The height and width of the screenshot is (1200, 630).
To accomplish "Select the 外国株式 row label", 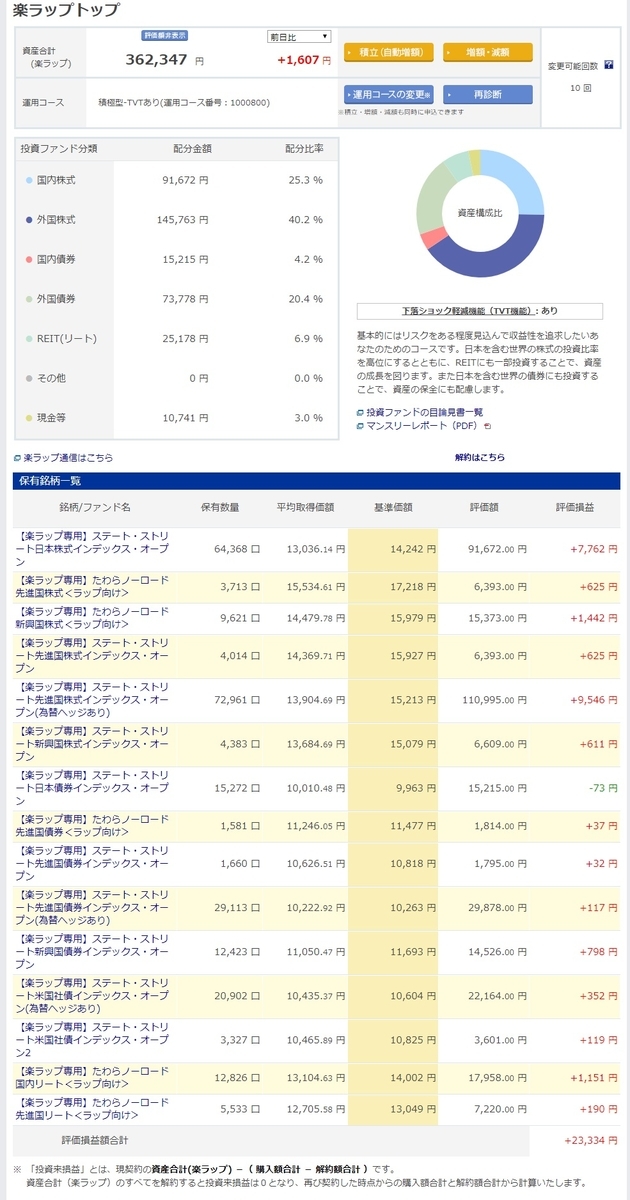I will pyautogui.click(x=56, y=219).
